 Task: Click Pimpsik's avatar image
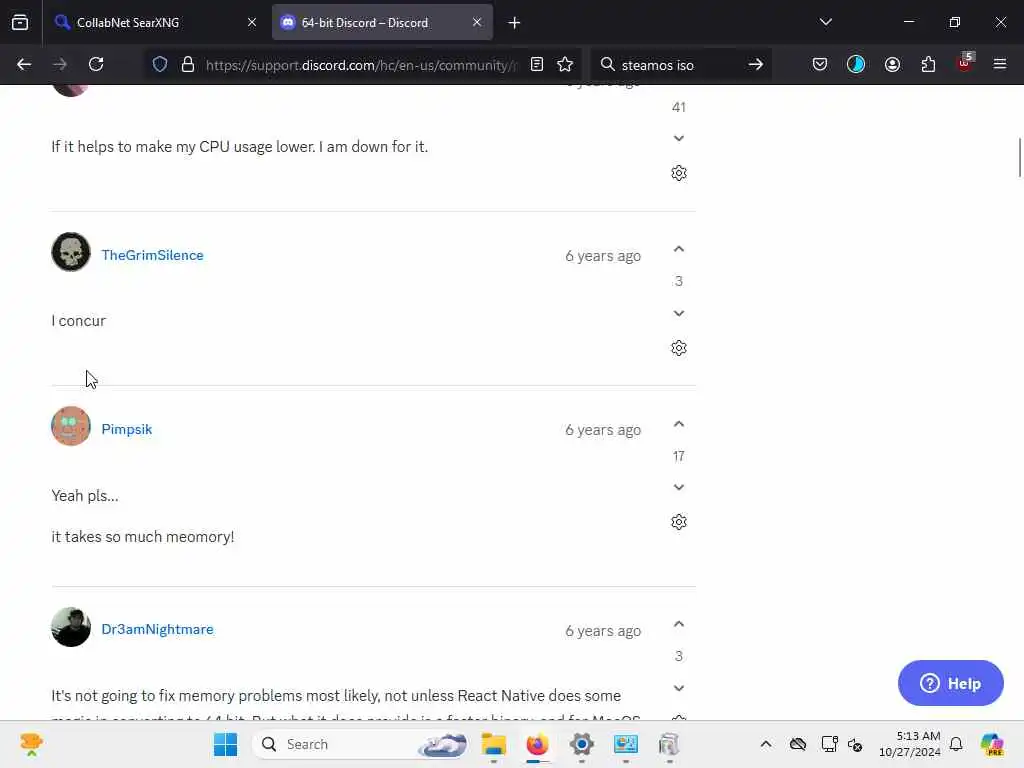coord(71,426)
